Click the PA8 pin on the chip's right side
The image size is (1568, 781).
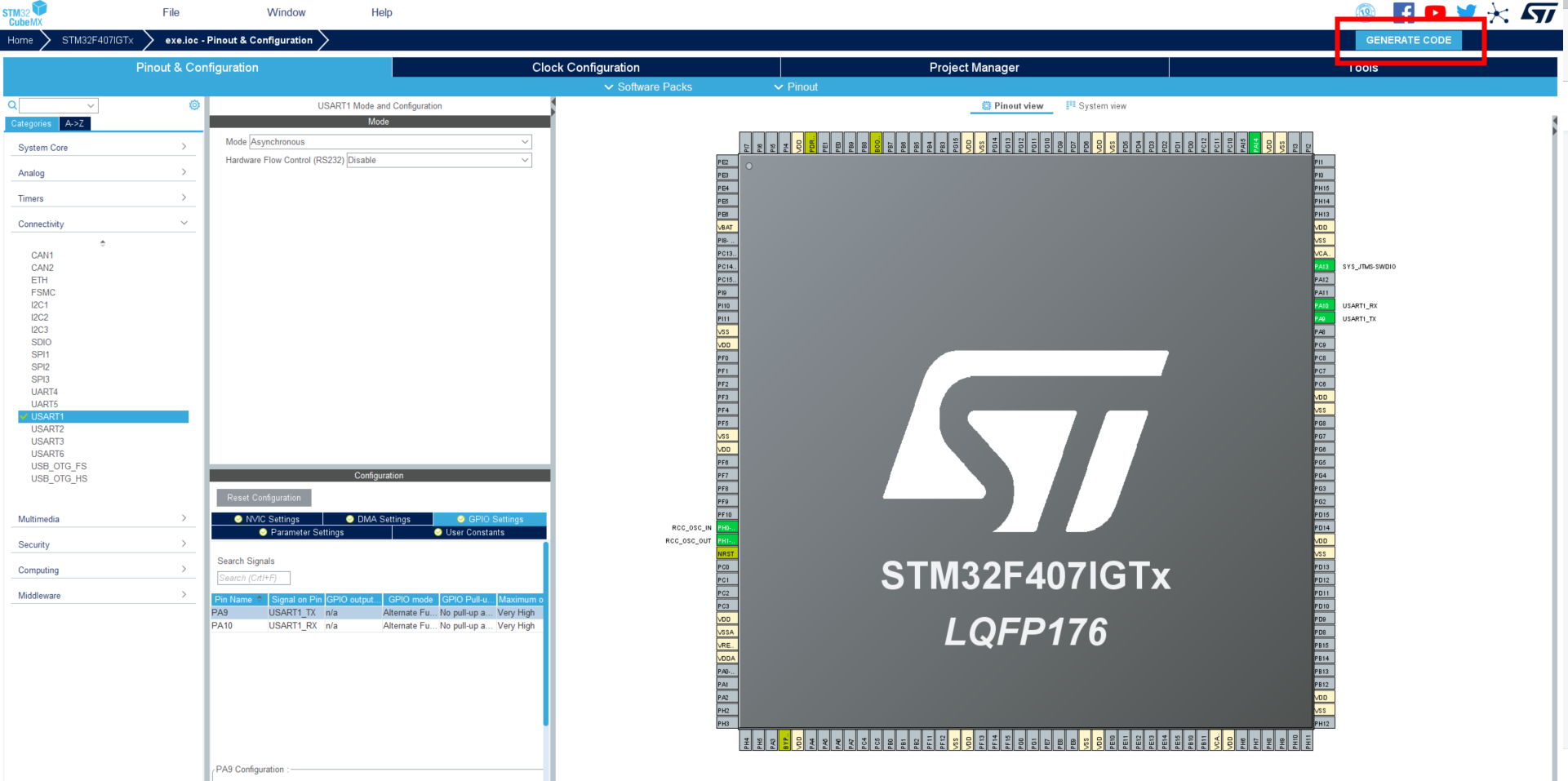[1323, 331]
